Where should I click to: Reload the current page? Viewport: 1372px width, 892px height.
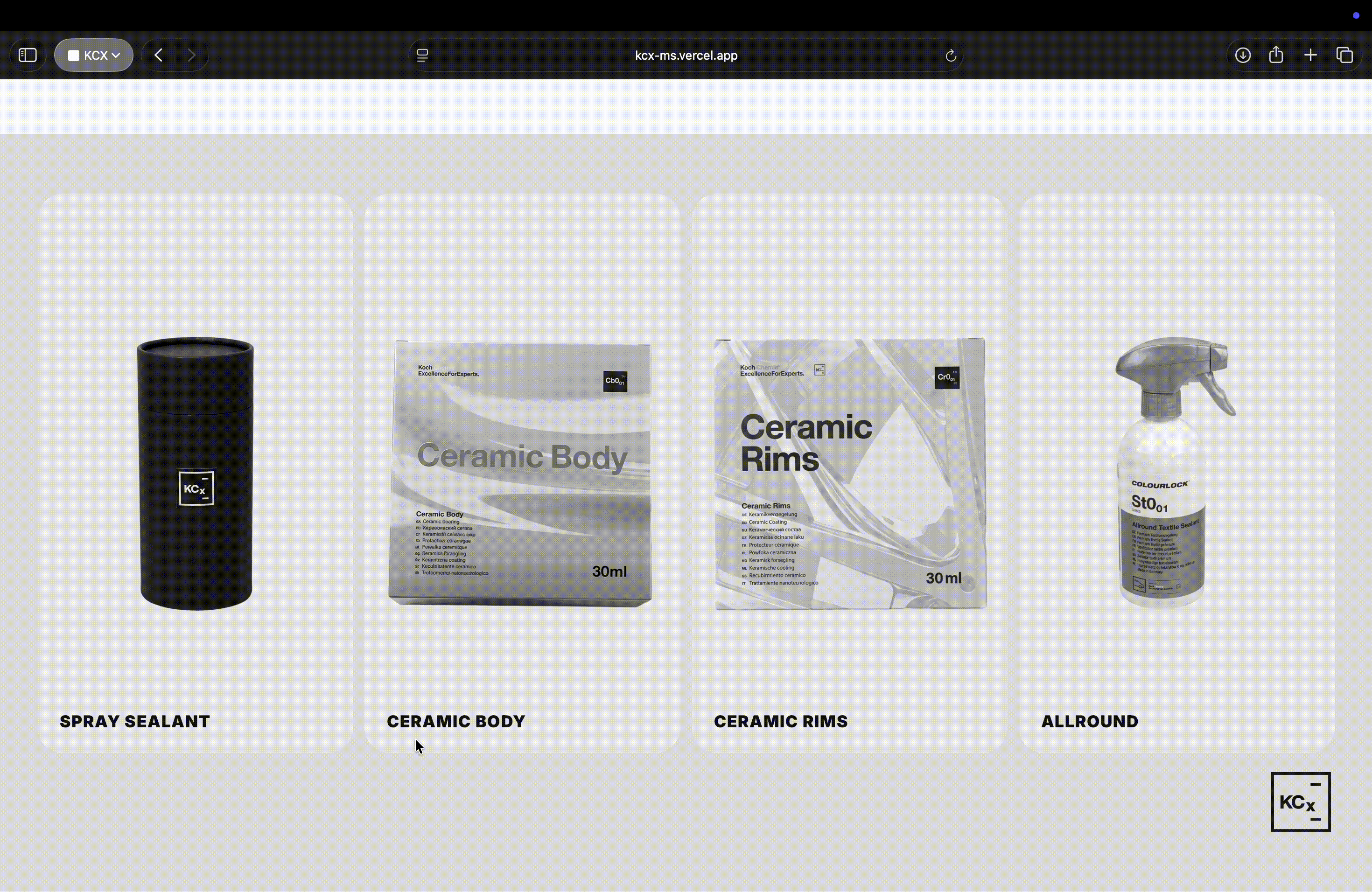click(x=951, y=56)
